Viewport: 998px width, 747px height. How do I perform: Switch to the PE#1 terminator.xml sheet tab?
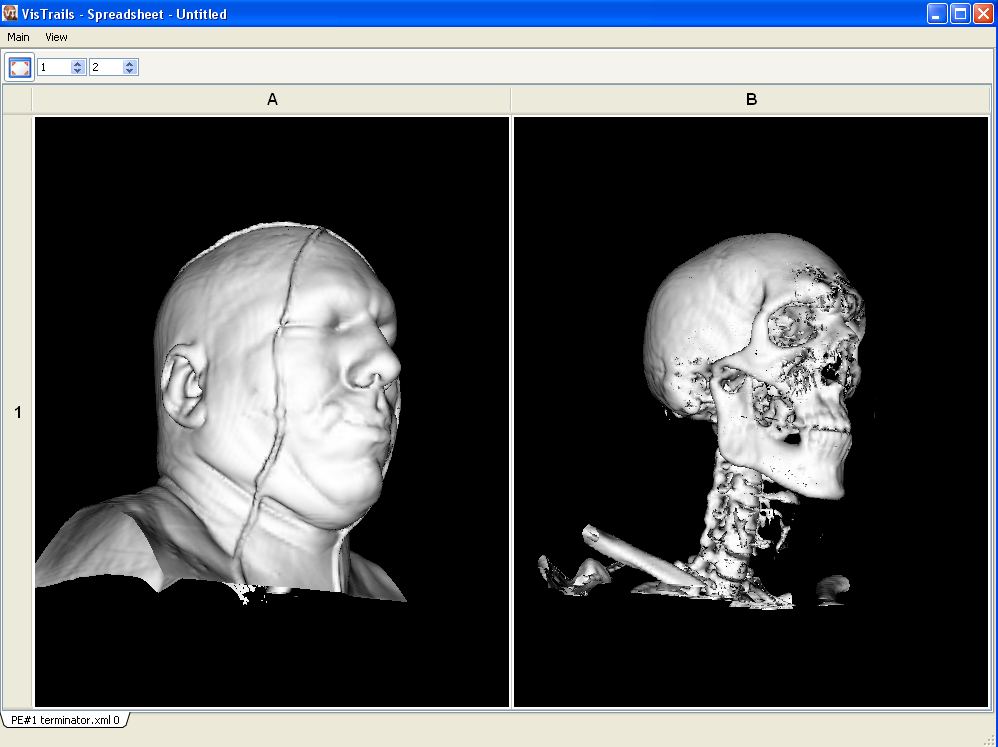coord(65,720)
